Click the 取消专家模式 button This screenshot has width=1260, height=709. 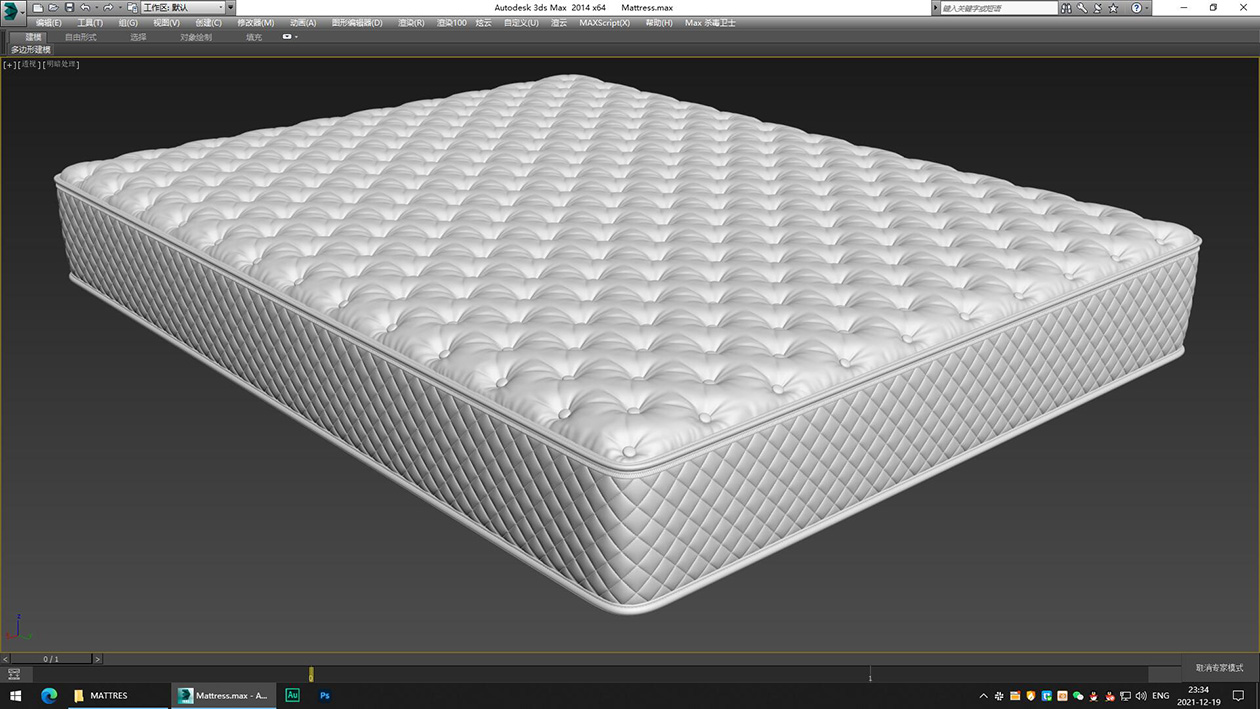pyautogui.click(x=1220, y=668)
